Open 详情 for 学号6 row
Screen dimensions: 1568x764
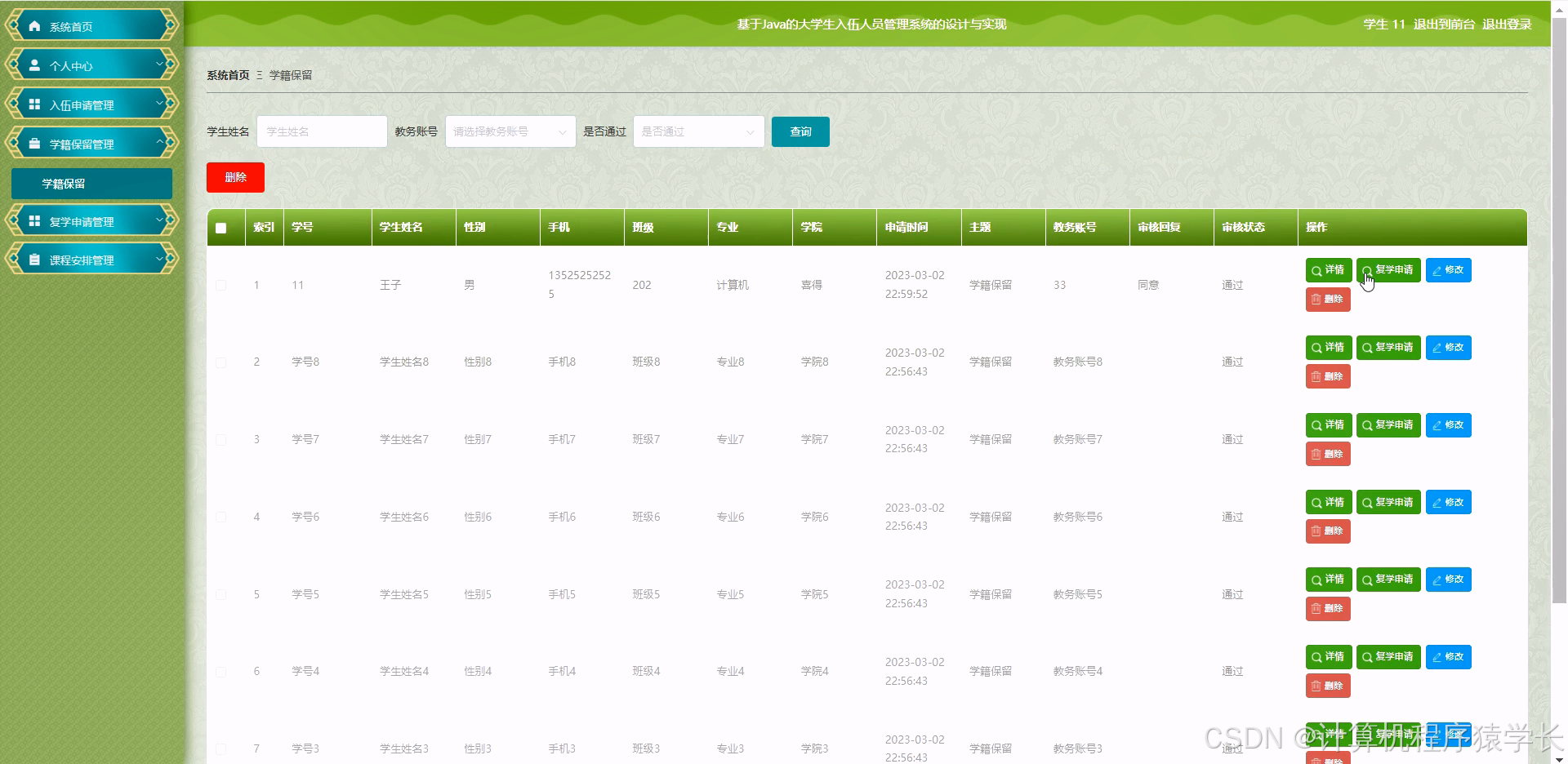click(x=1329, y=502)
